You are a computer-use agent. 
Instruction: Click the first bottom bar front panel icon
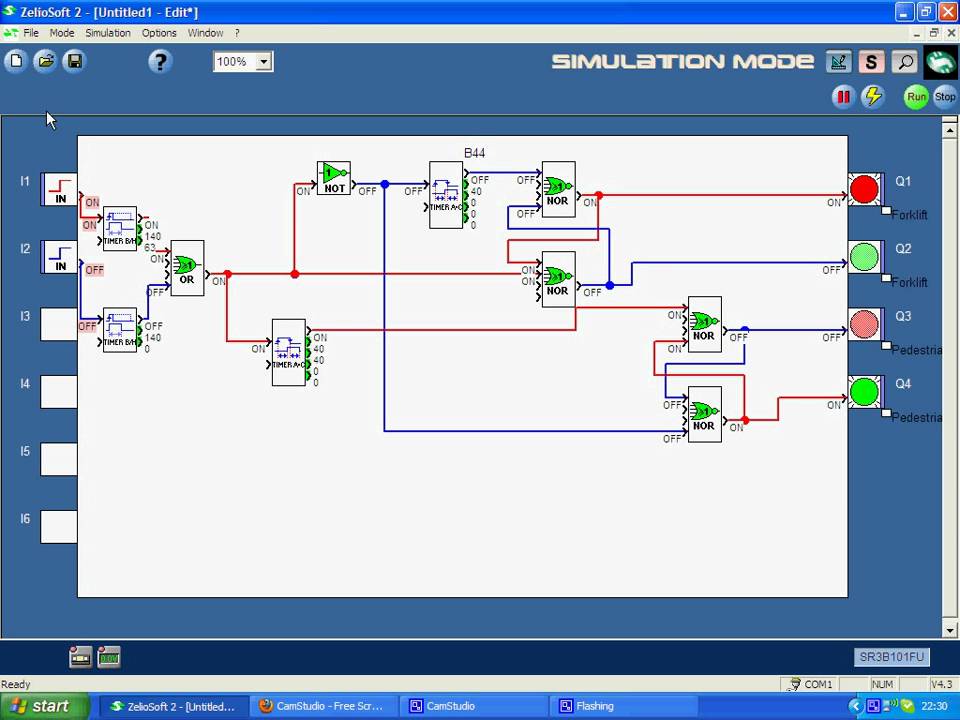[x=80, y=657]
